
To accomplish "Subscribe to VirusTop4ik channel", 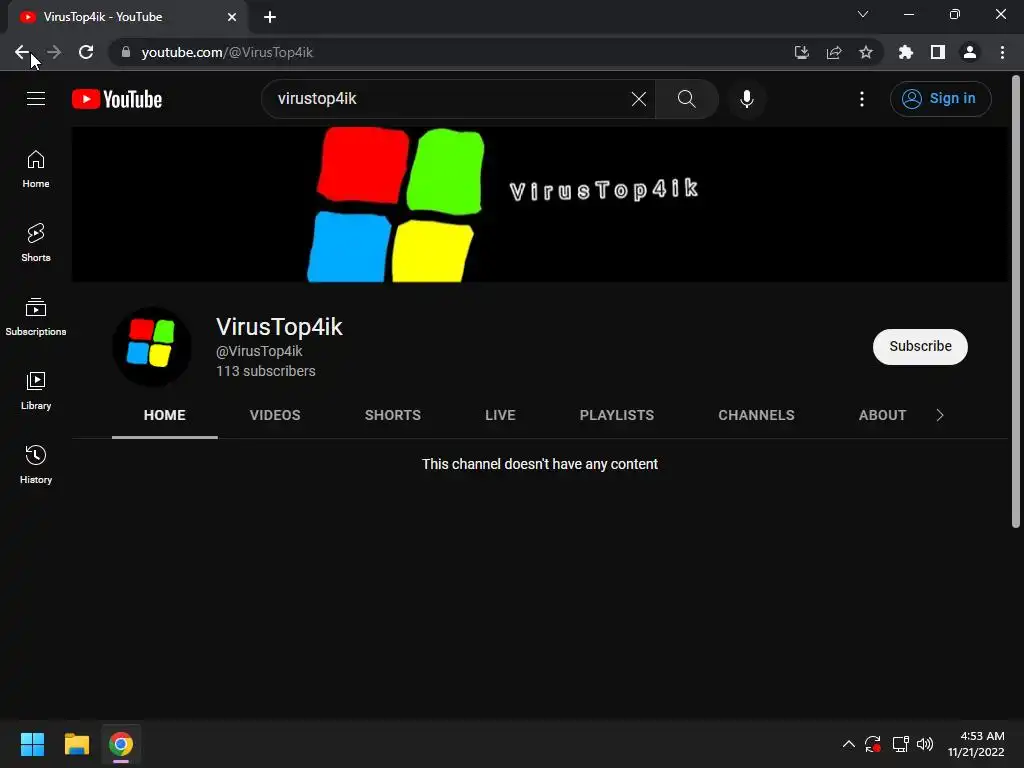I will [920, 347].
